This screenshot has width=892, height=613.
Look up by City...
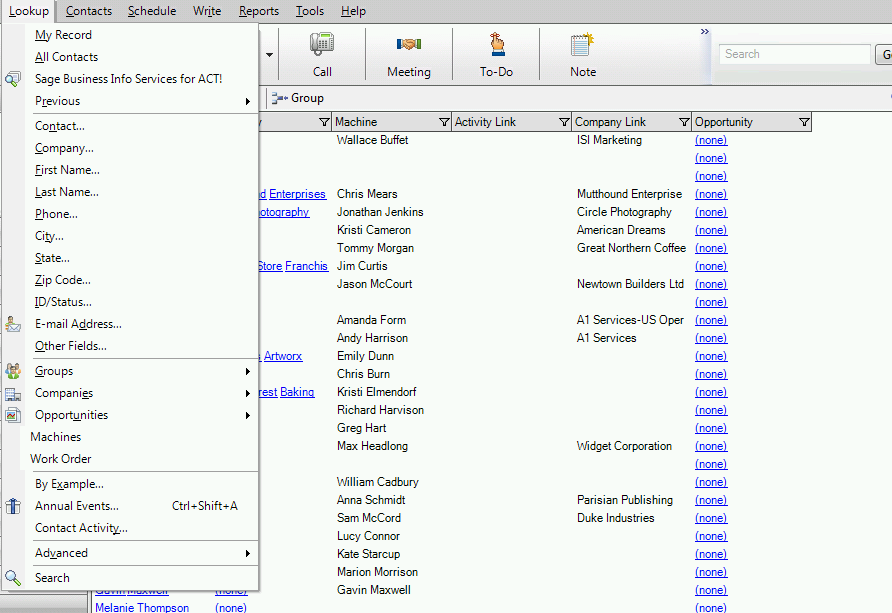[x=49, y=237]
